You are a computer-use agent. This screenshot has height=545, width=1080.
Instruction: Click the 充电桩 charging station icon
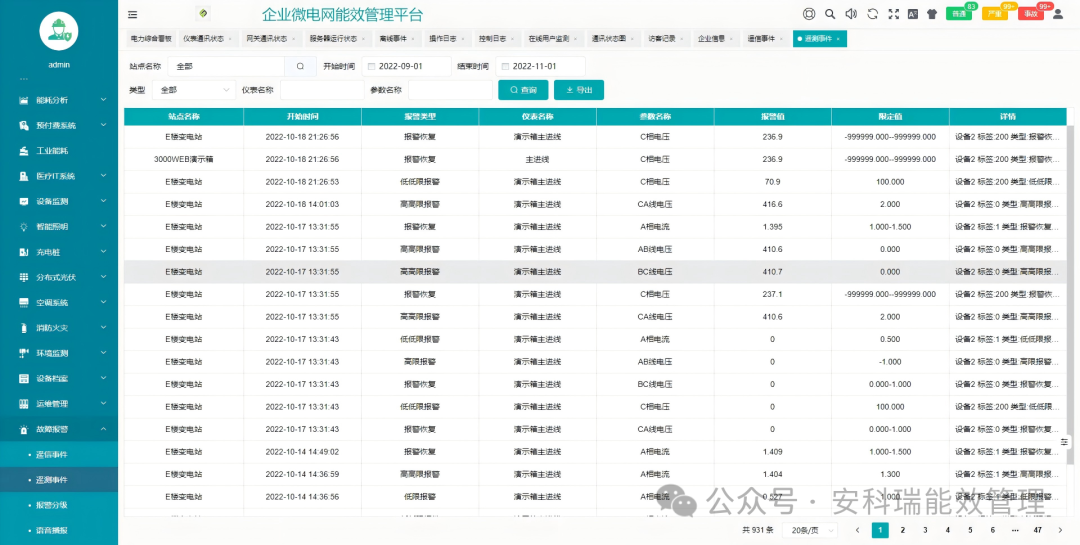point(23,252)
